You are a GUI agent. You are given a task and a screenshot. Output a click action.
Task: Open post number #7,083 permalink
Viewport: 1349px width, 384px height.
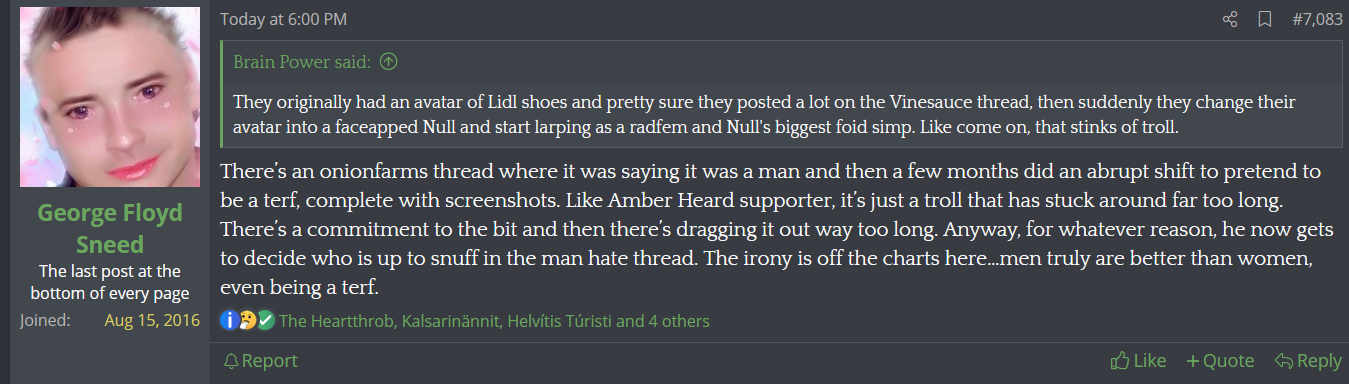coord(1317,19)
